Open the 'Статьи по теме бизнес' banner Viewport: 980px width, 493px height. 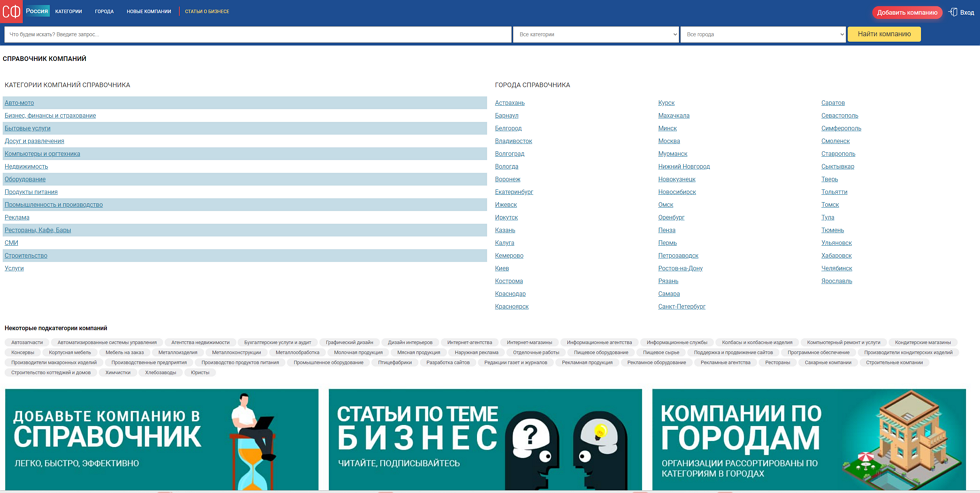coord(485,439)
